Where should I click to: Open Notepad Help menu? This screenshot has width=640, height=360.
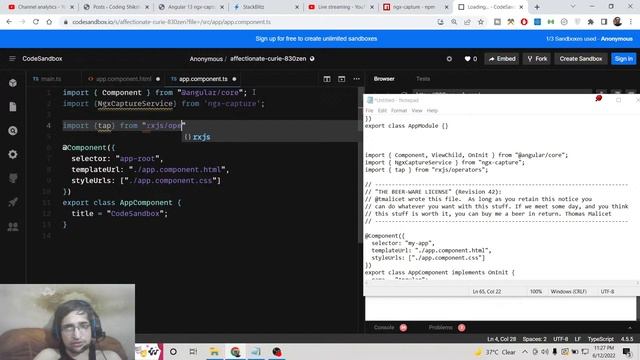pos(432,111)
